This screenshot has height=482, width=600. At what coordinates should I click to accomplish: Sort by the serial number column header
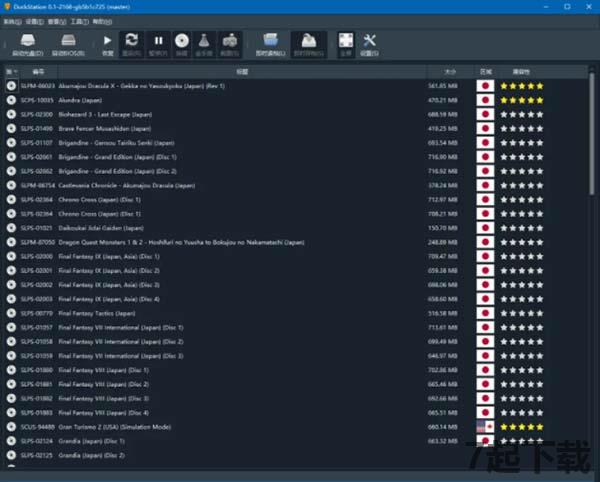tap(38, 72)
